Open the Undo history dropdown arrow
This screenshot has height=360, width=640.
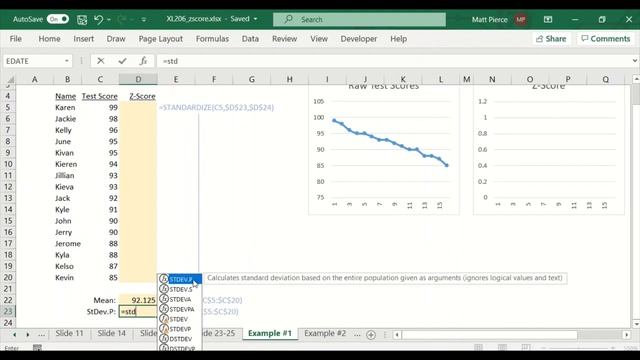pyautogui.click(x=109, y=19)
